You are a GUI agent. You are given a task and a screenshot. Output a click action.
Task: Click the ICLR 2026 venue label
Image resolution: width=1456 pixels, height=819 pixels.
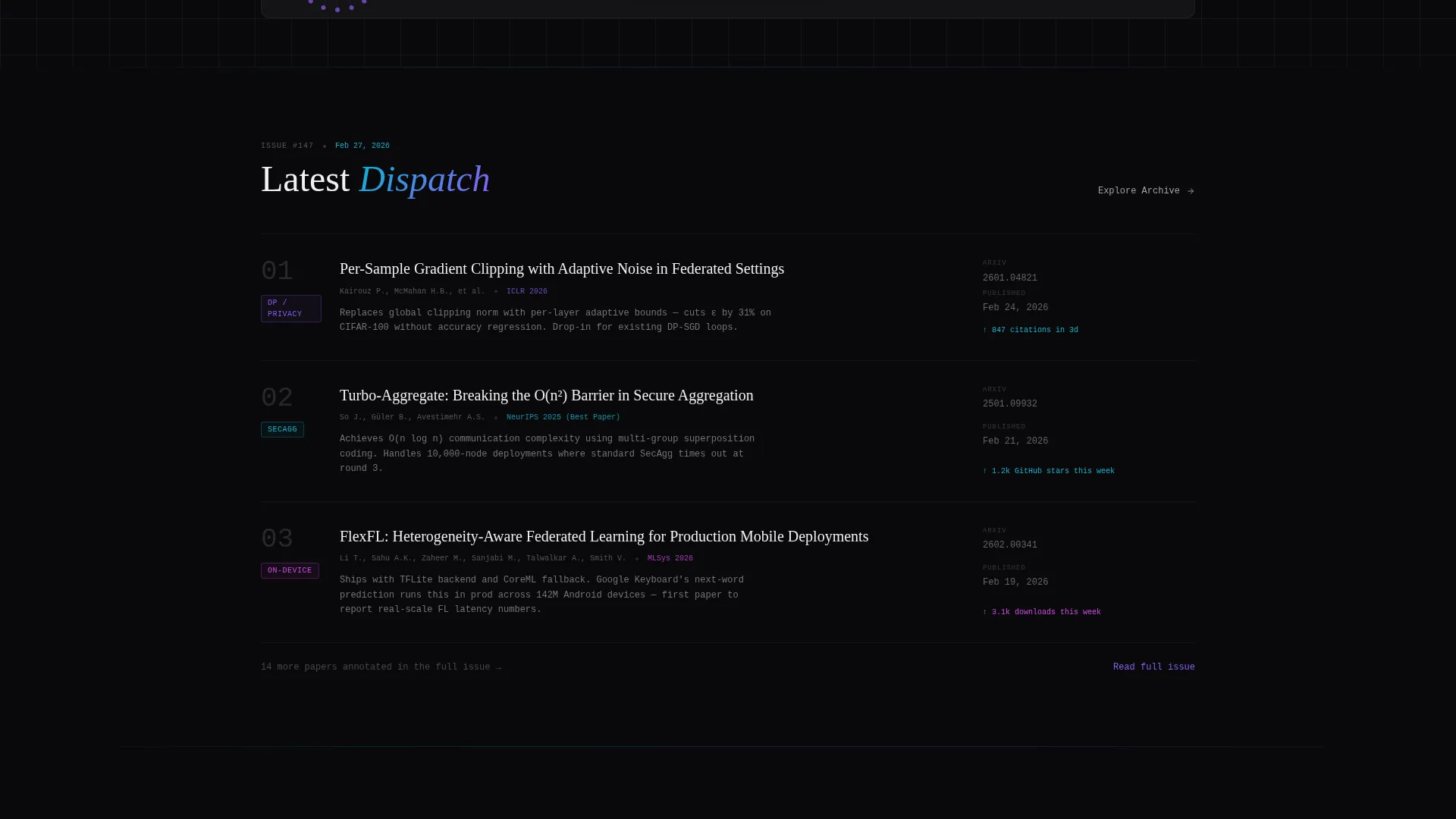click(527, 291)
